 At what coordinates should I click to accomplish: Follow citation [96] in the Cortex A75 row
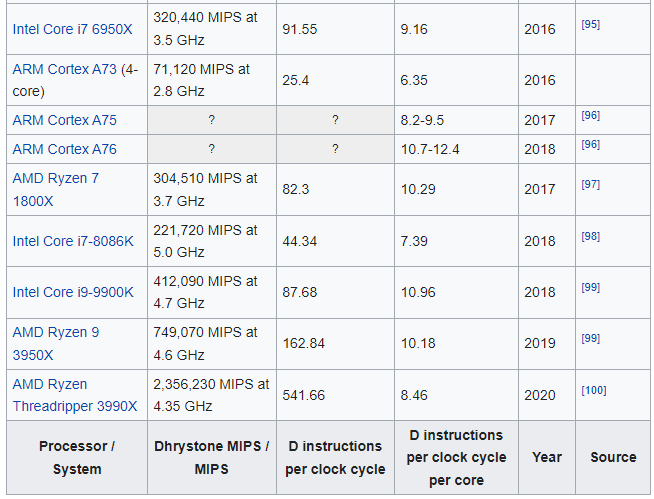click(591, 116)
